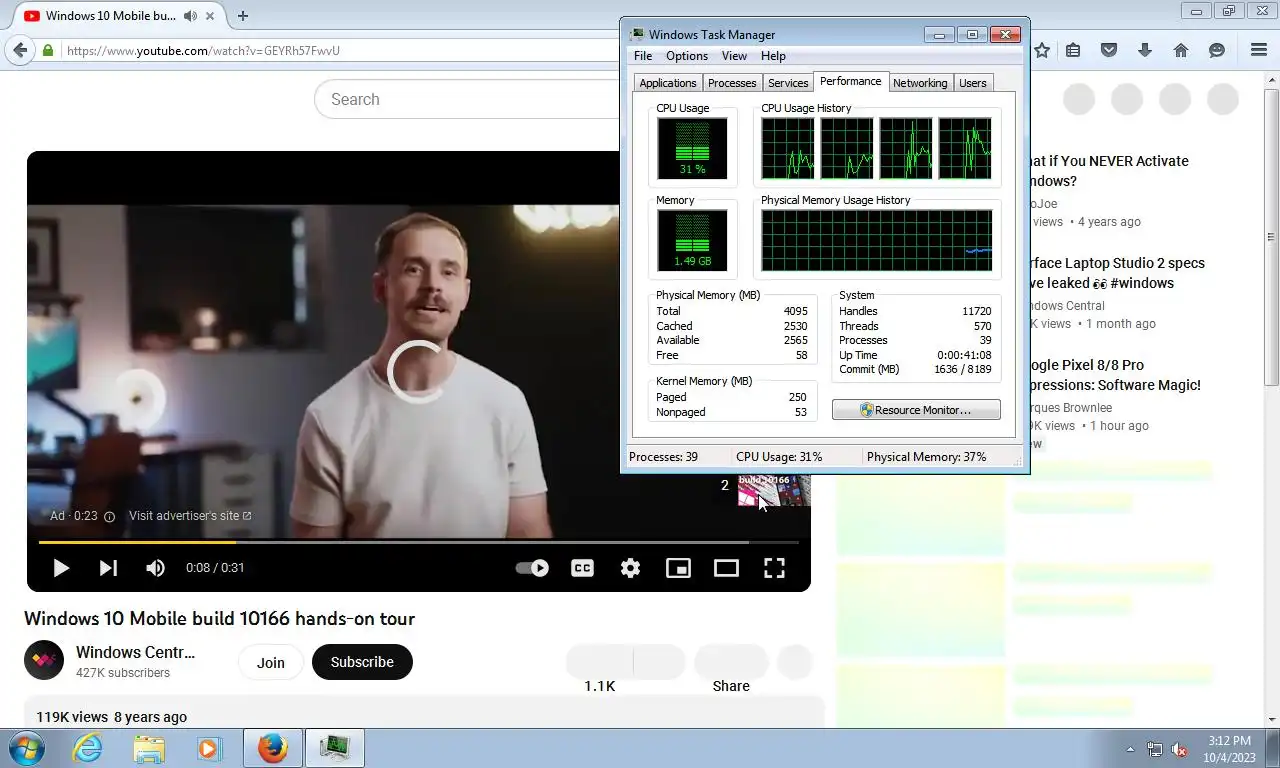Open Windows Central channel avatar

[43, 660]
